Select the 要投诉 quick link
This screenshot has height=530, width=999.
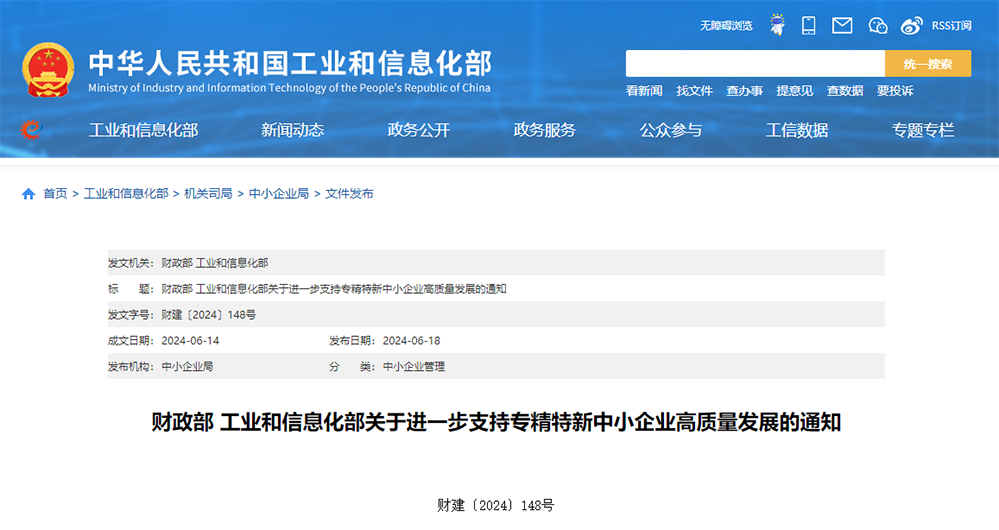(895, 90)
